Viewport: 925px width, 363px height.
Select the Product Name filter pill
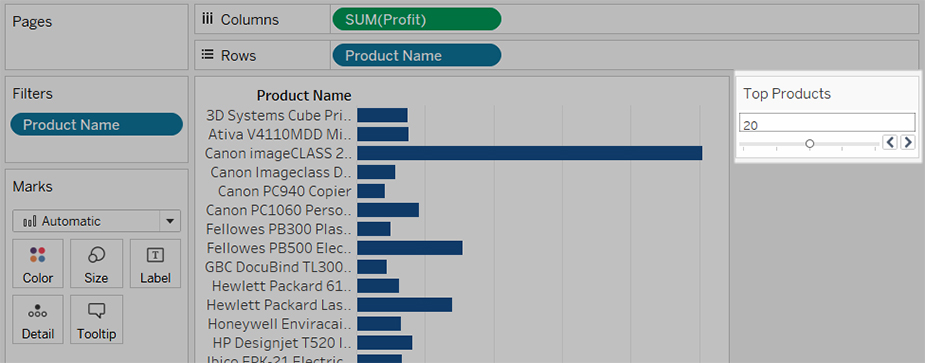click(x=97, y=125)
